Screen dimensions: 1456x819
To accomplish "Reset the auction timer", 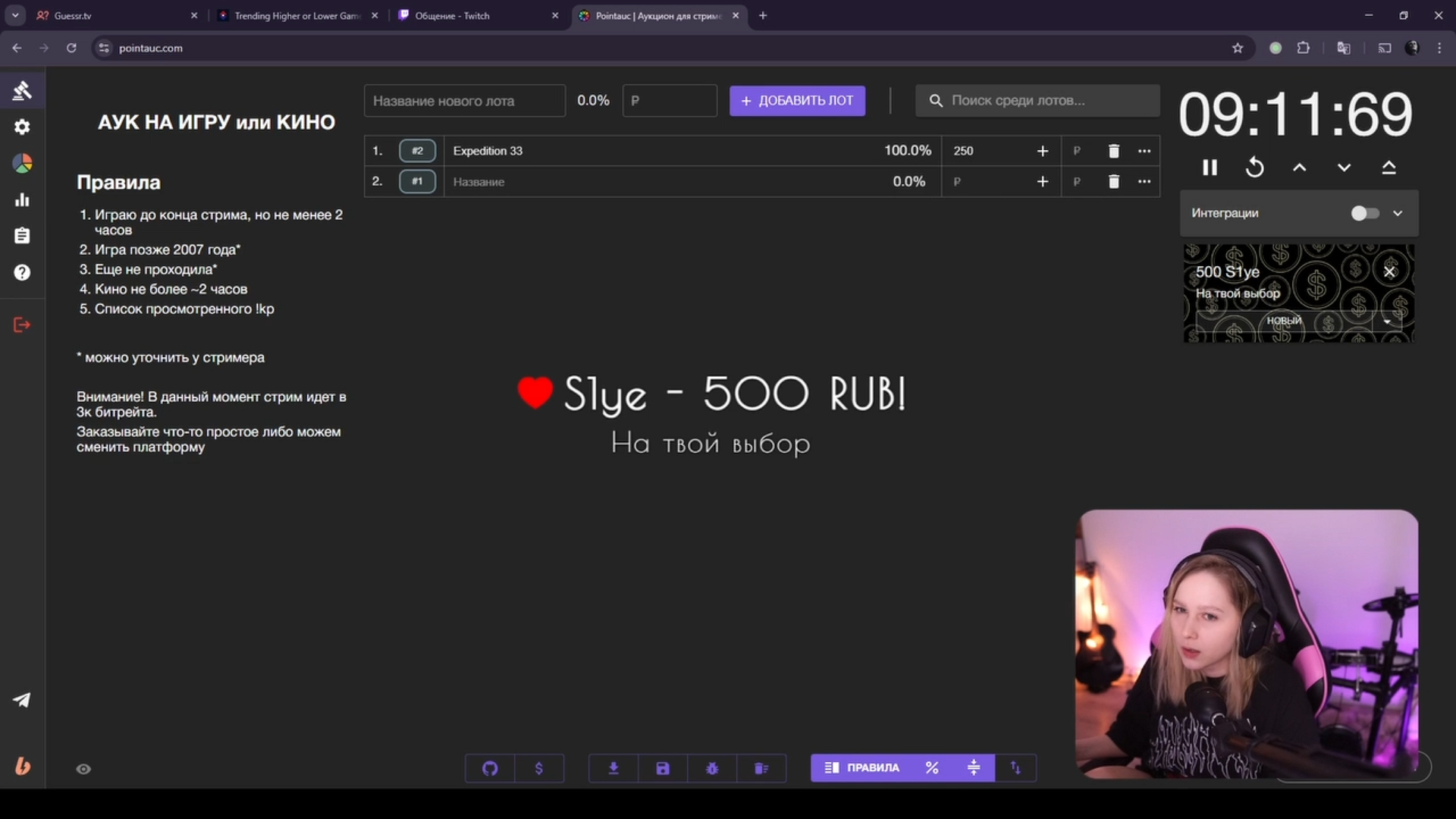I will [x=1255, y=168].
